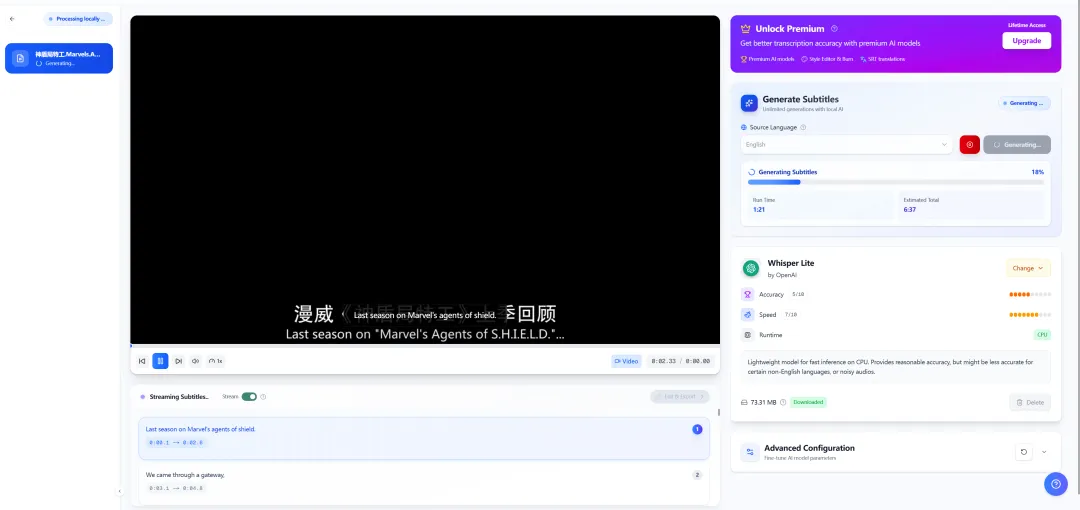Click the Run Time value 1:21
The height and width of the screenshot is (510, 1080).
point(759,210)
